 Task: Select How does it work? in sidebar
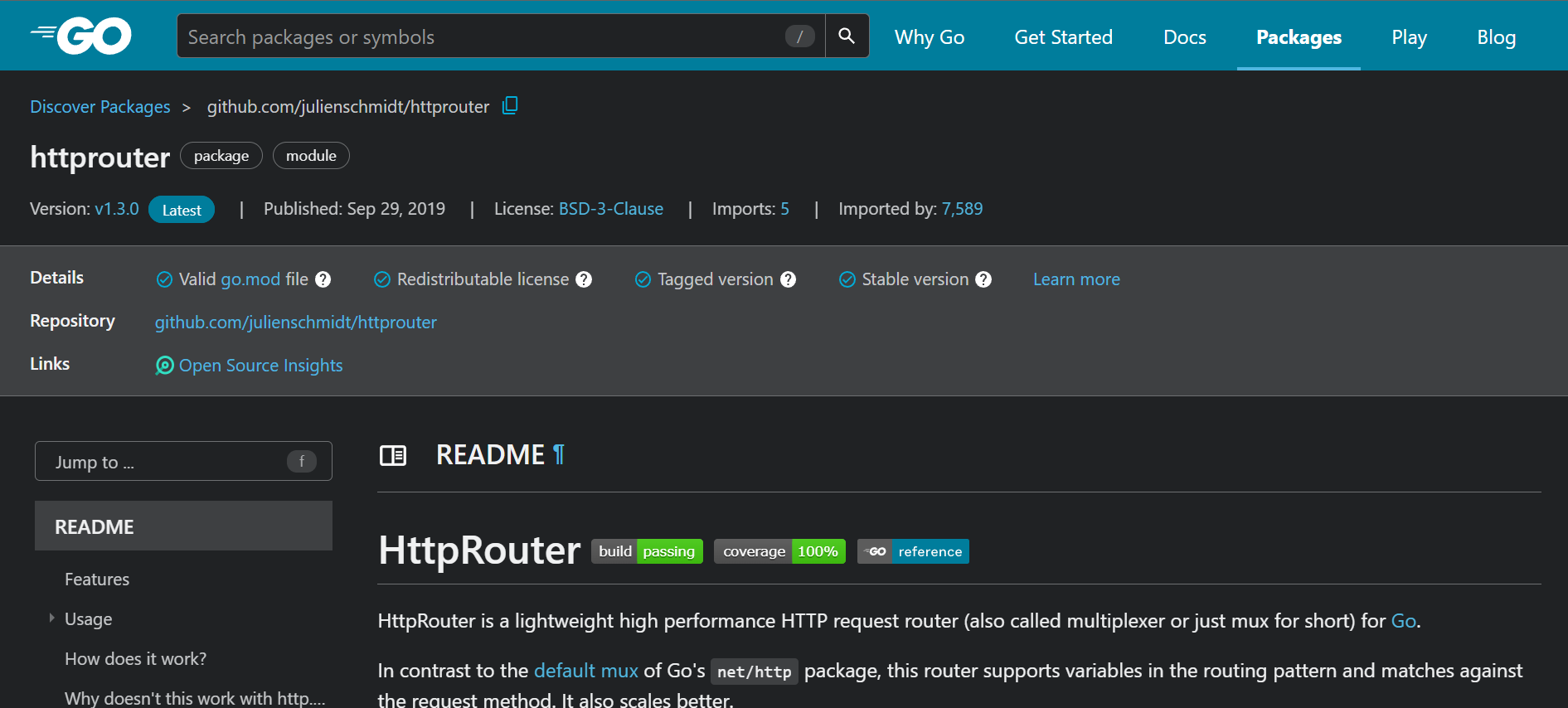point(136,659)
